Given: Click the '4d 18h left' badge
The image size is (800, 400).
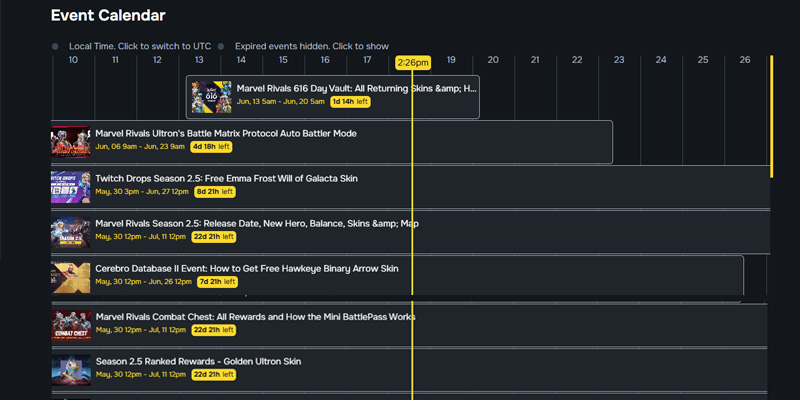Looking at the screenshot, I should click(x=211, y=147).
